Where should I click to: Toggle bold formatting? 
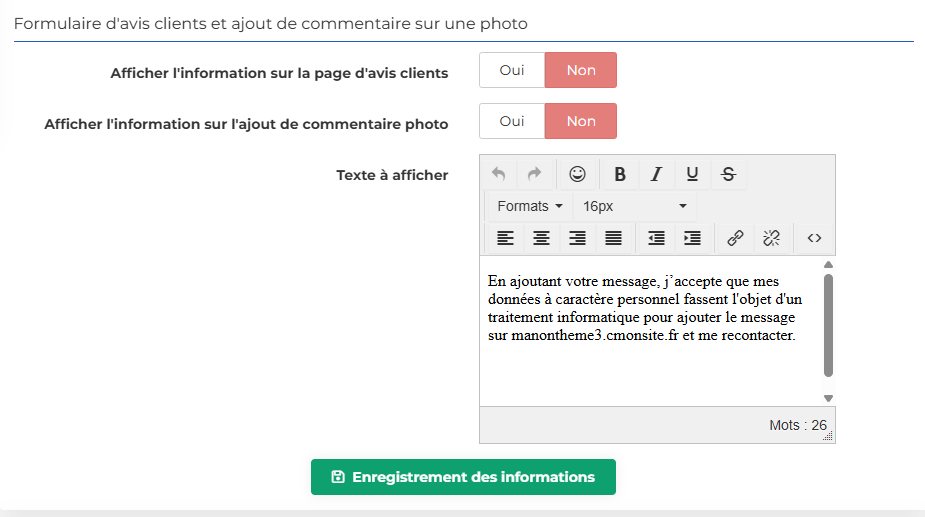(619, 174)
